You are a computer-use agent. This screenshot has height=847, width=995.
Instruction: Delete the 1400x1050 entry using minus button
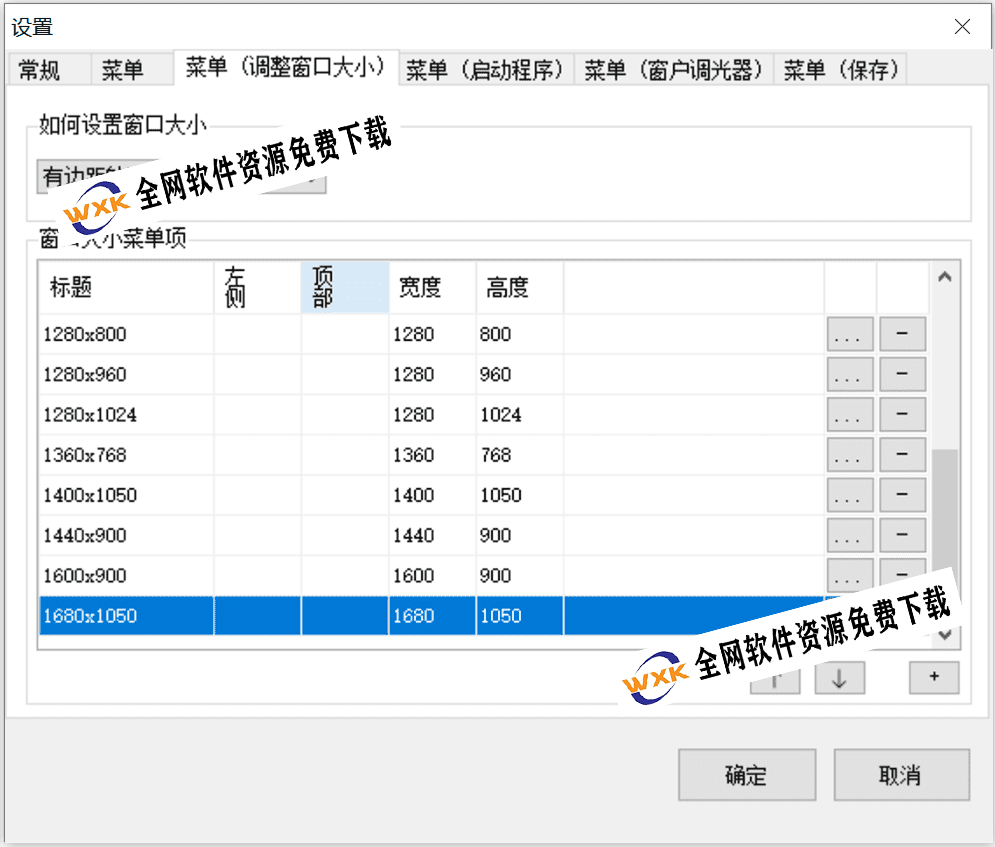point(902,495)
